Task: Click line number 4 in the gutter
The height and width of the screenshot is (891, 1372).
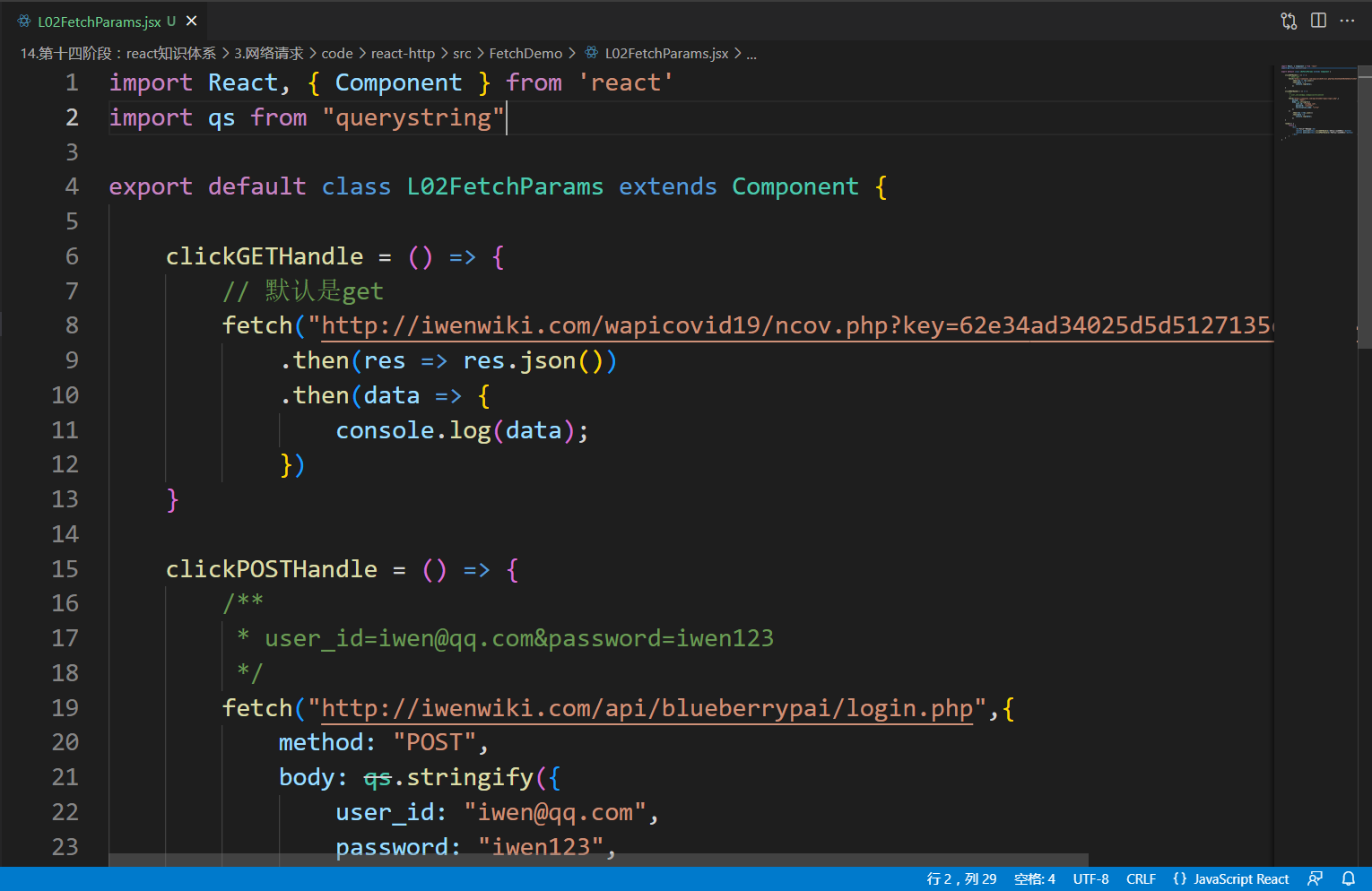Action: click(x=72, y=186)
